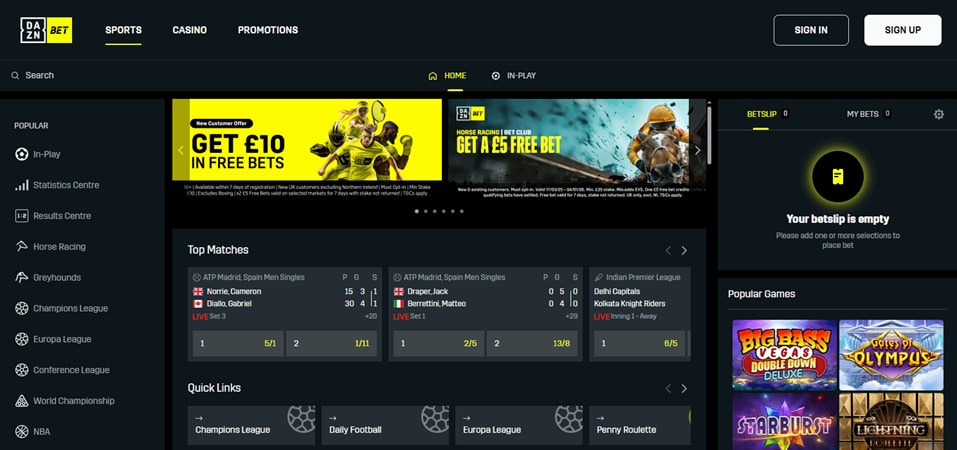Click tennis icon beside Draper match league
Viewport: 957px width, 450px height.
tap(397, 277)
